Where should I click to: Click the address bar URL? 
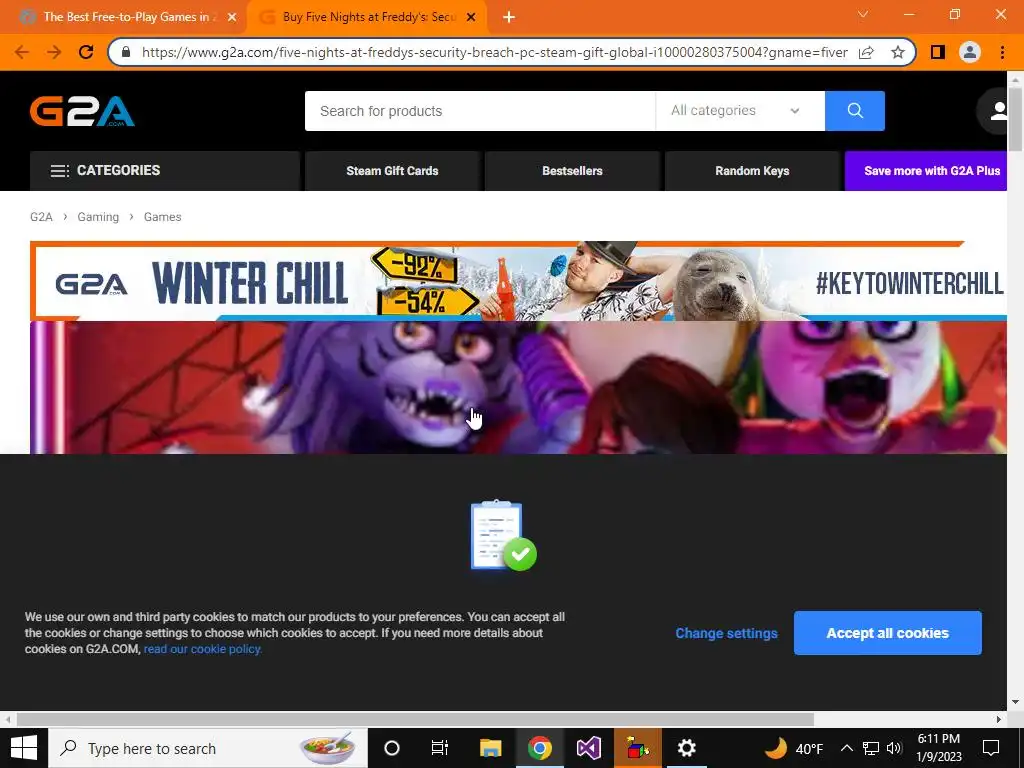coord(494,52)
